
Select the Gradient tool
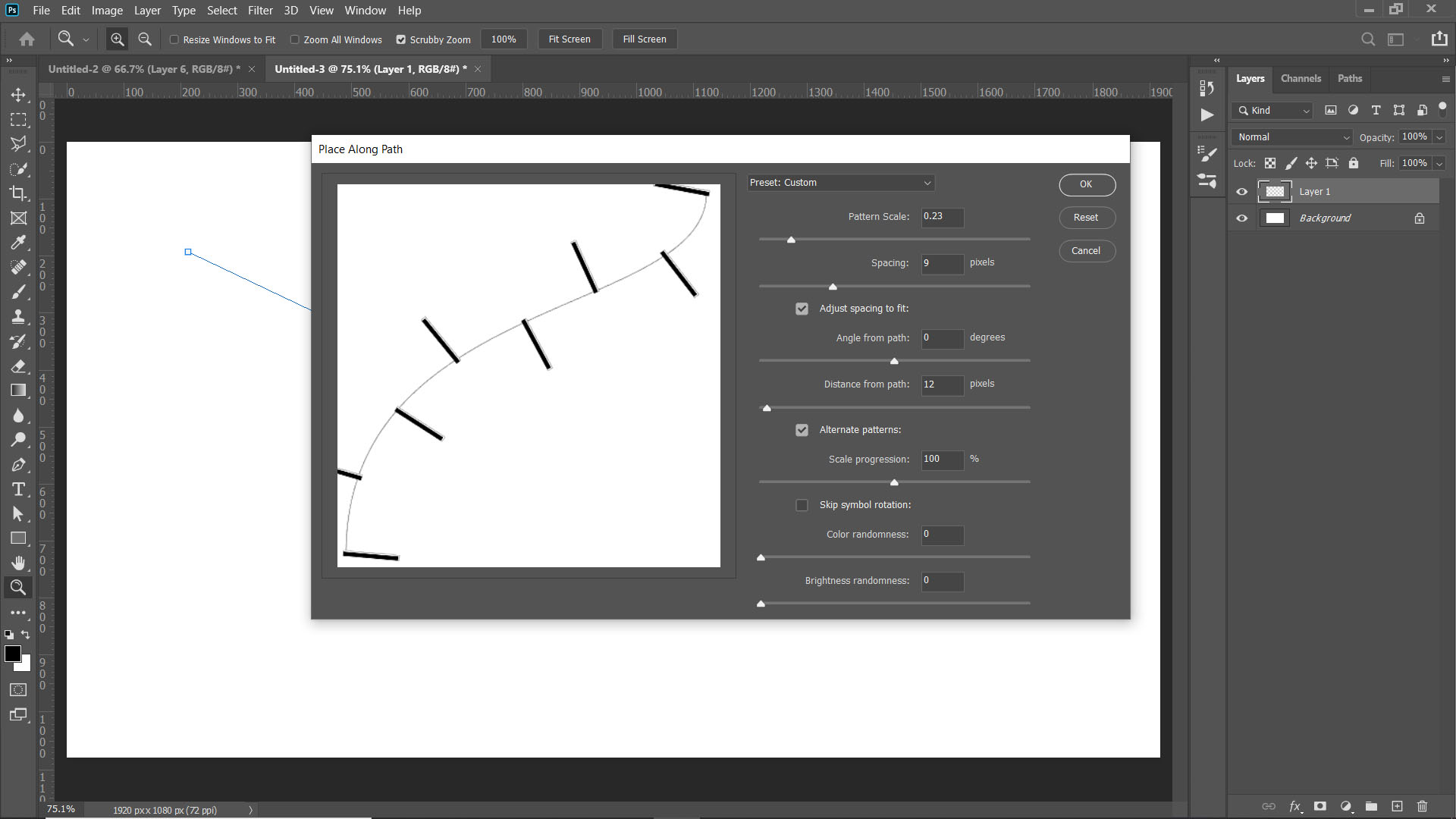tap(19, 391)
